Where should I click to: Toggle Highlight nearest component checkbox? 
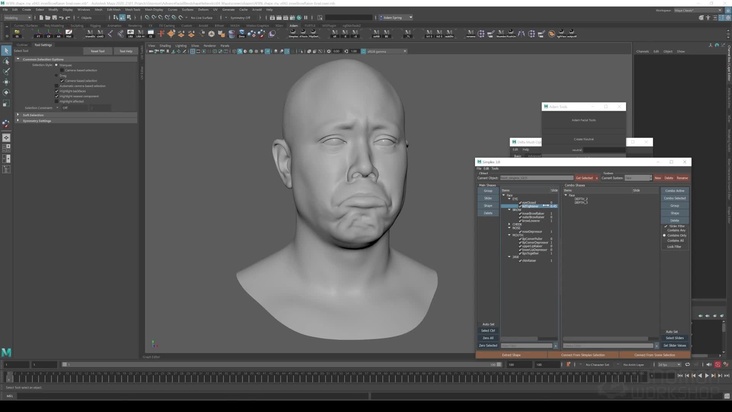[x=57, y=96]
